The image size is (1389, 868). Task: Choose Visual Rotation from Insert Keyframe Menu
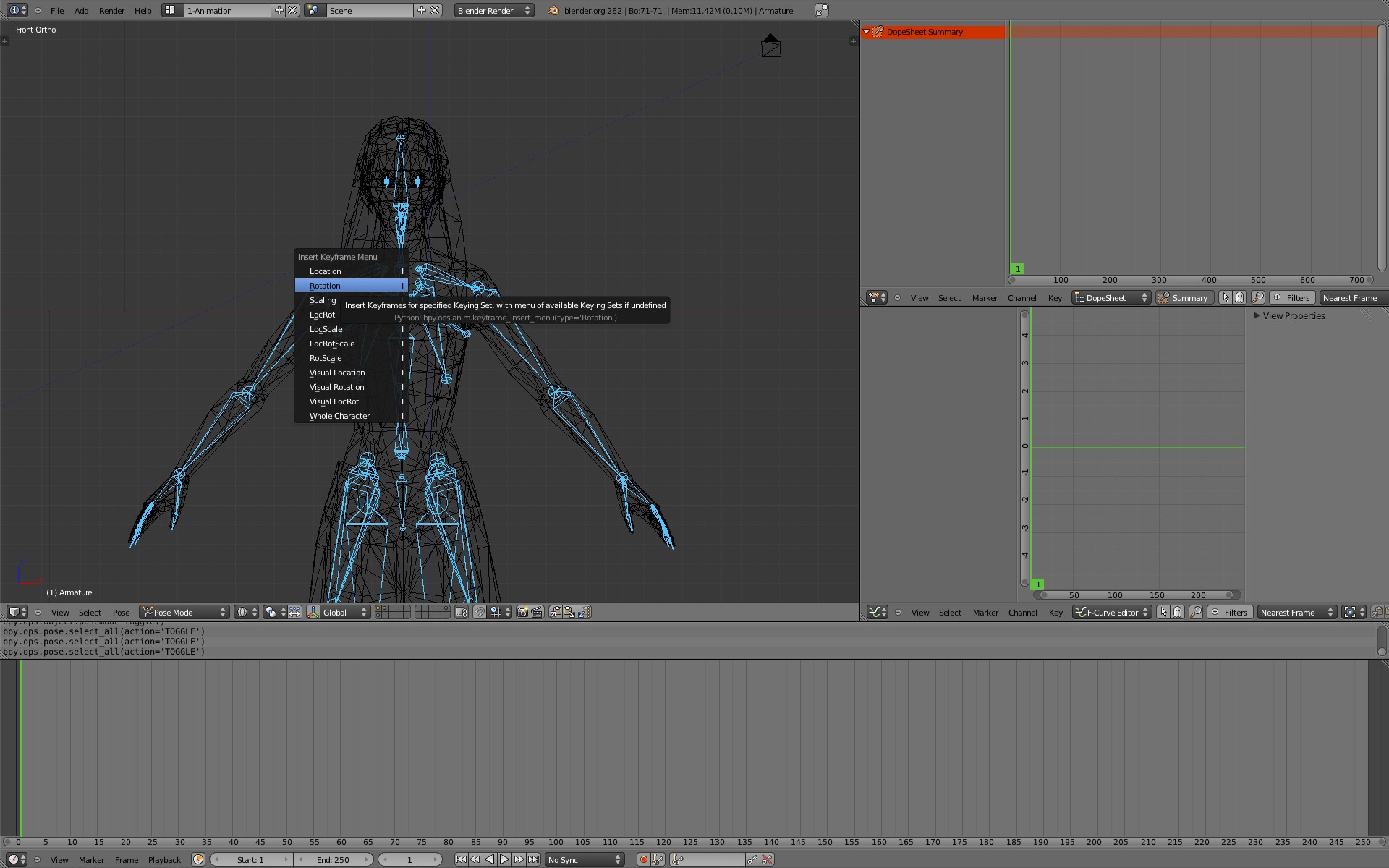tap(336, 387)
